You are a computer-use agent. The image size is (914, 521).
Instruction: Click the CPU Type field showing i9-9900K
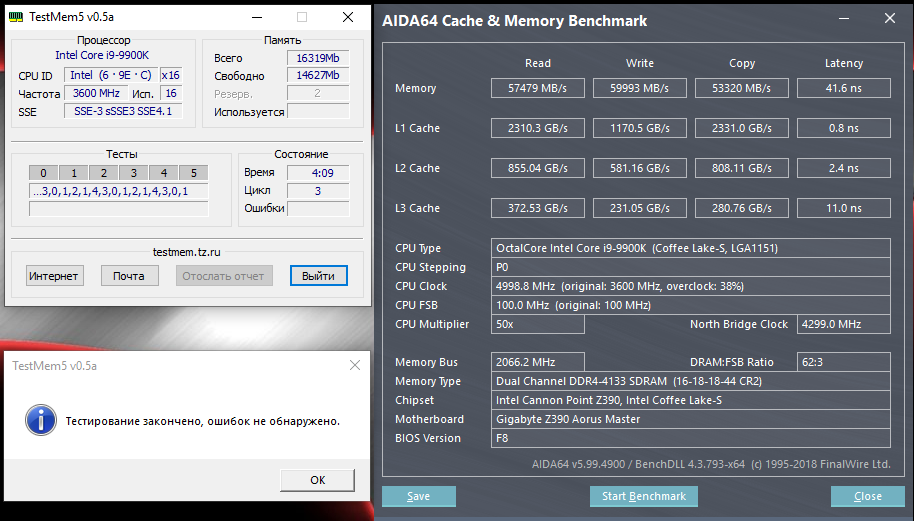691,248
